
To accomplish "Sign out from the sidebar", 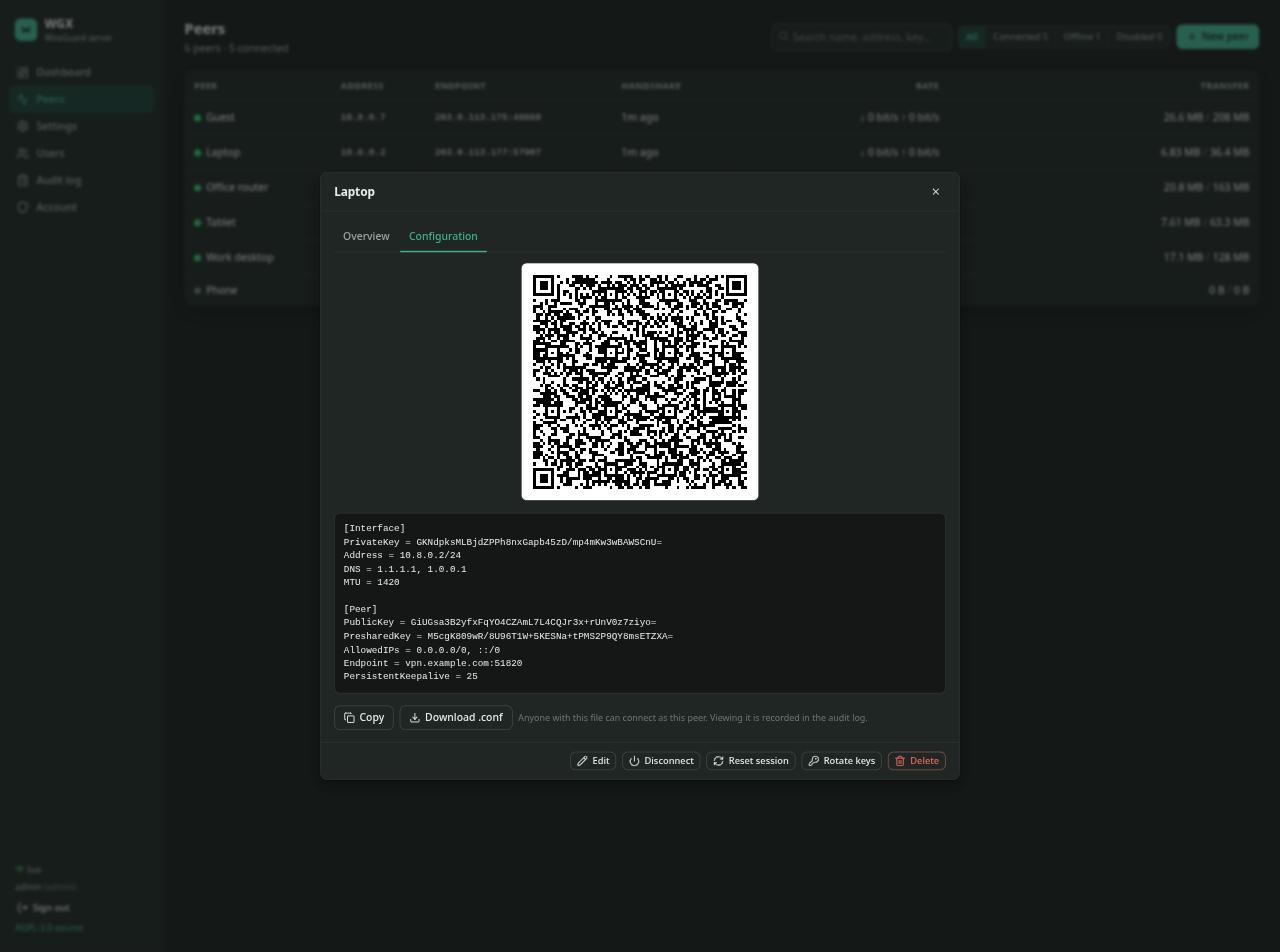I will [x=43, y=908].
